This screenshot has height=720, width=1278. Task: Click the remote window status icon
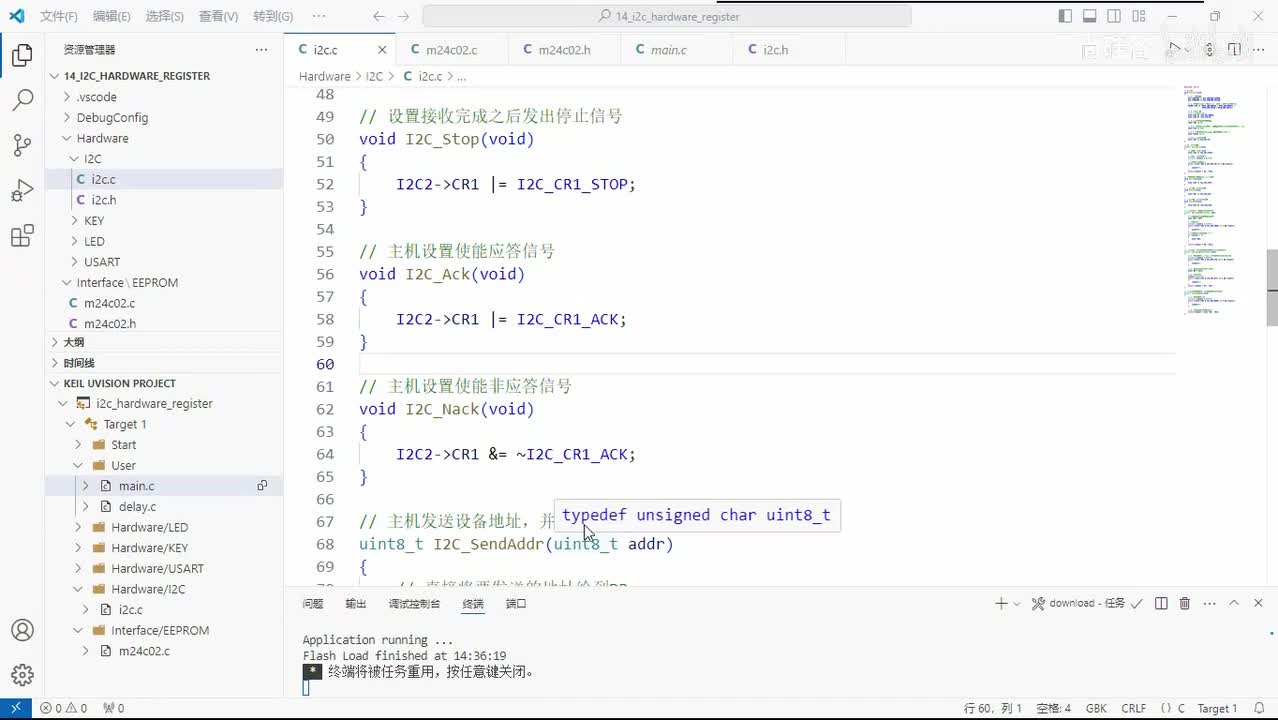click(x=16, y=708)
